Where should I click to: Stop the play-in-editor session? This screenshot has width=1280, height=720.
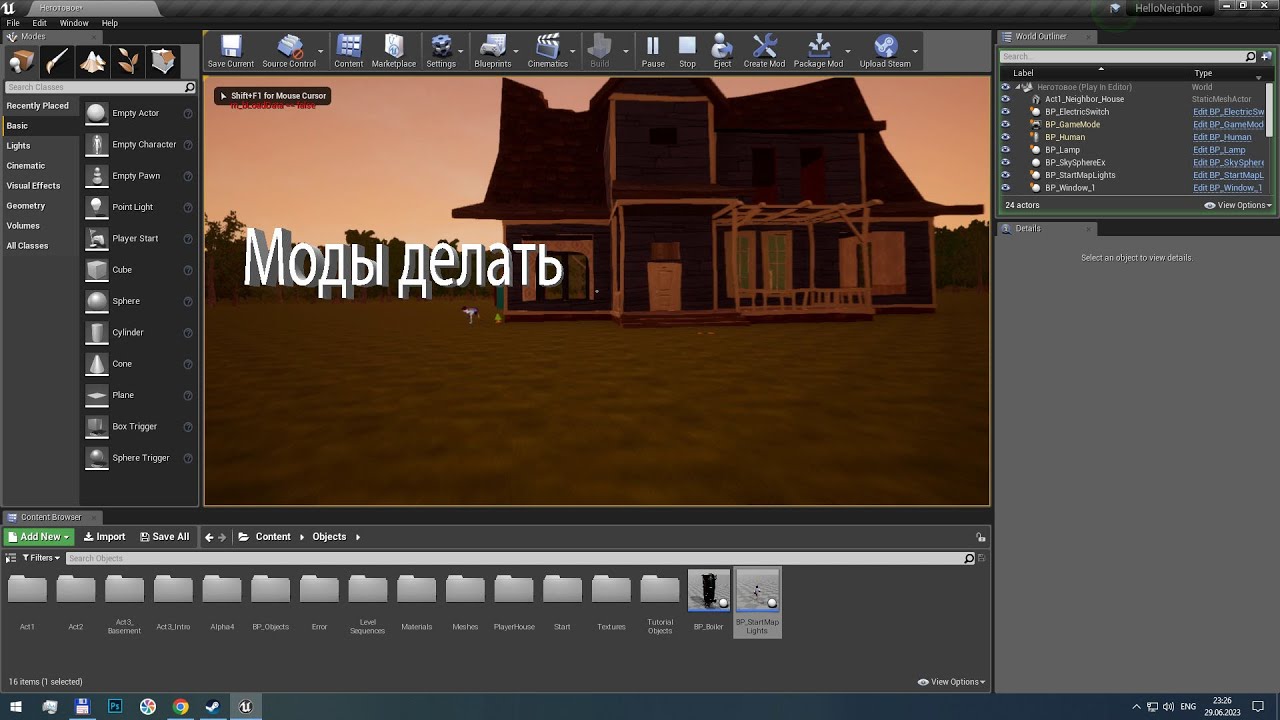click(687, 46)
